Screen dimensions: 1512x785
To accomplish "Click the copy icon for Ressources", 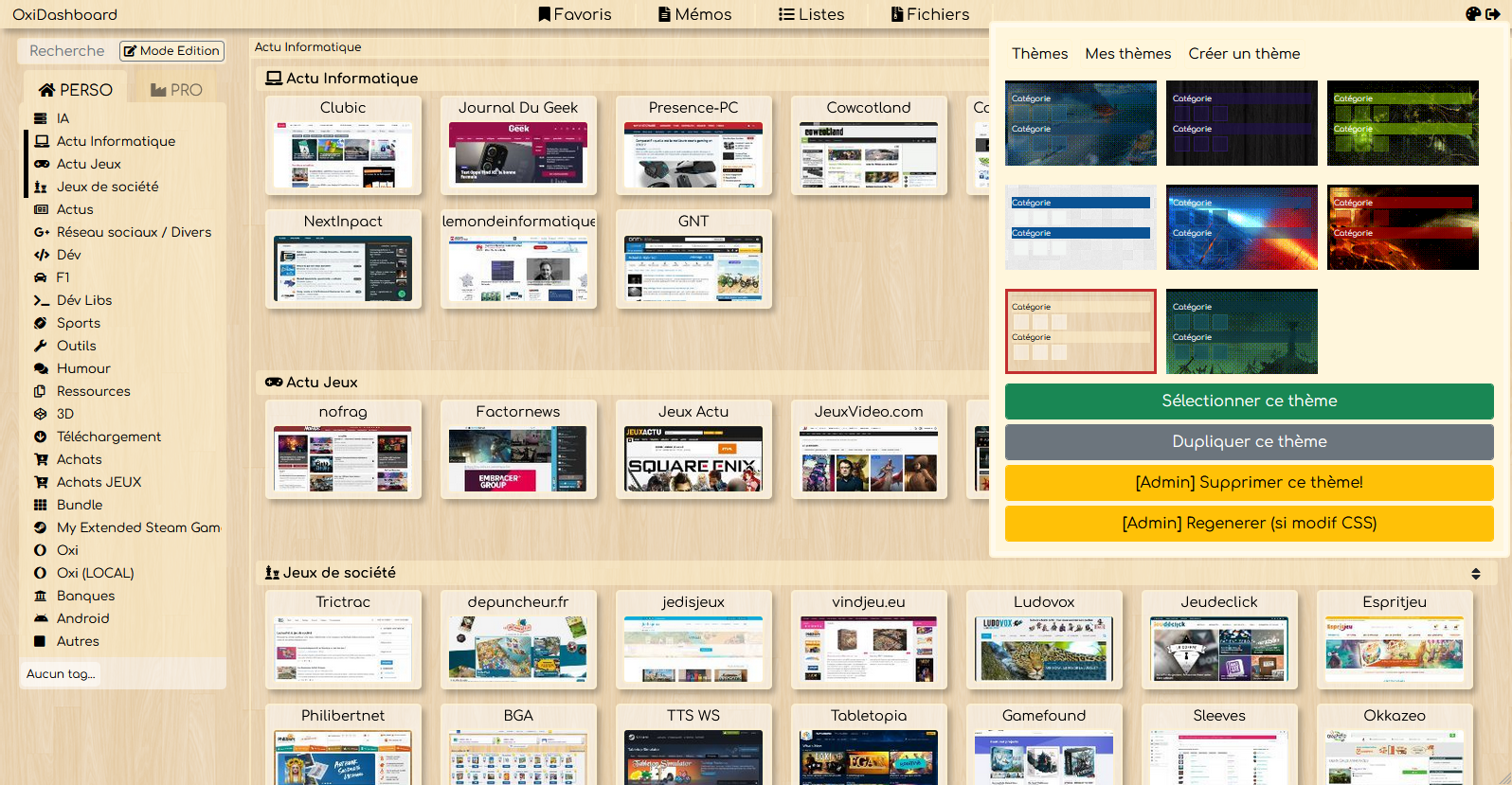I will [40, 391].
